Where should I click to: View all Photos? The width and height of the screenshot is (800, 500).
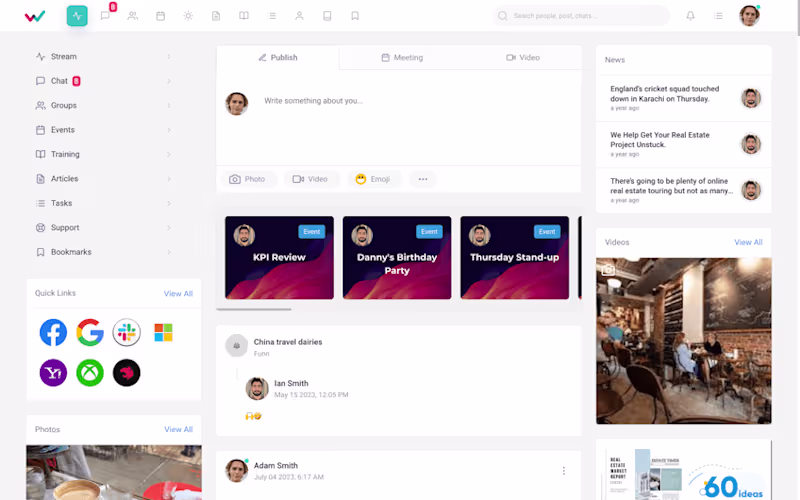pyautogui.click(x=178, y=430)
